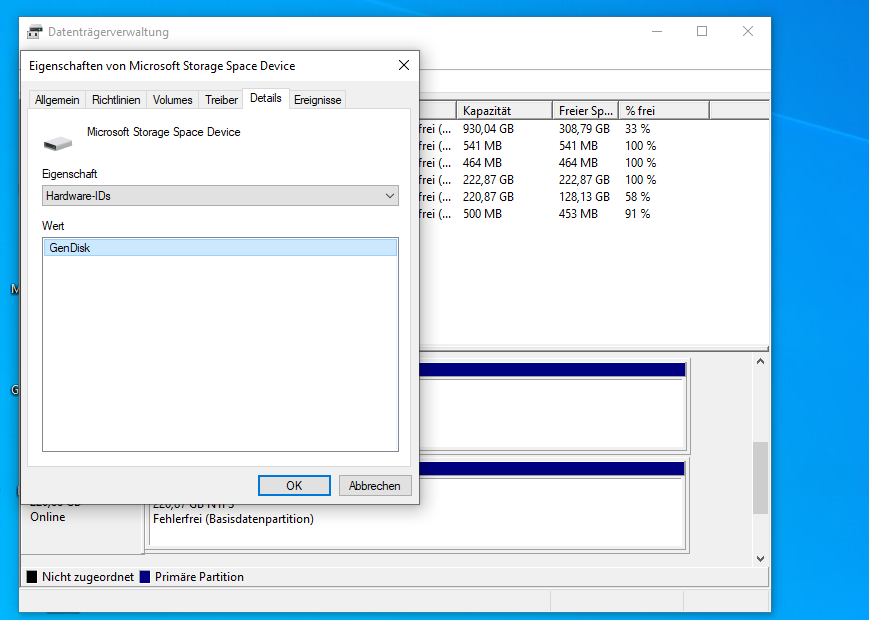869x620 pixels.
Task: Click the Datenträgerverwaltung title bar icon
Action: tap(34, 32)
